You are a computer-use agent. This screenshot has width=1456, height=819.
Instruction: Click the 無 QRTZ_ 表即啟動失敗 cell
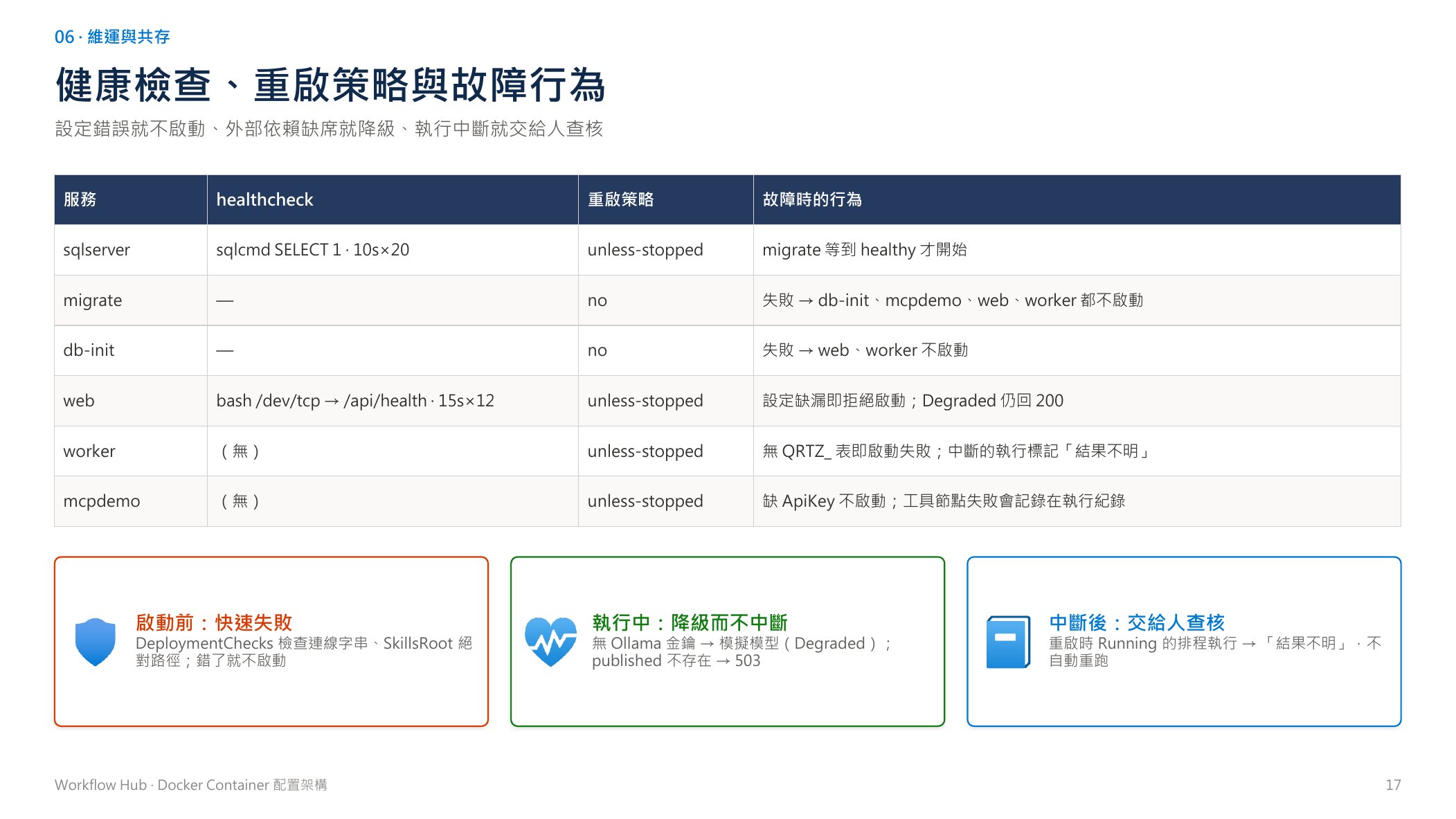[1077, 451]
